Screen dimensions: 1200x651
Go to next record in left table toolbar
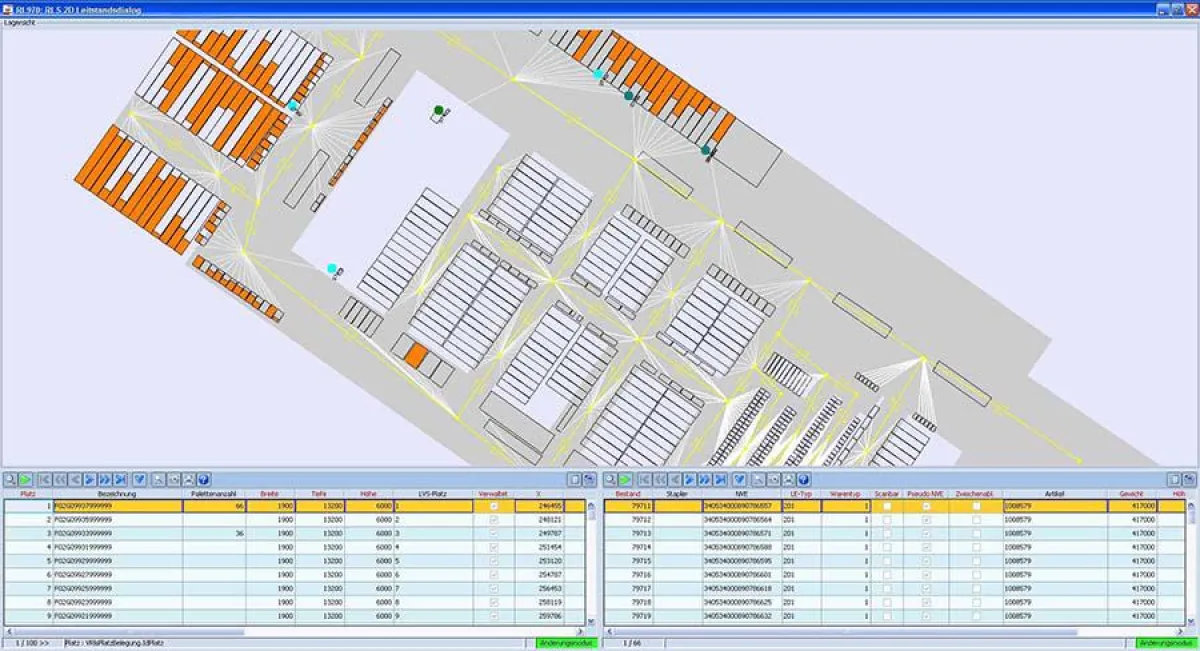point(89,481)
